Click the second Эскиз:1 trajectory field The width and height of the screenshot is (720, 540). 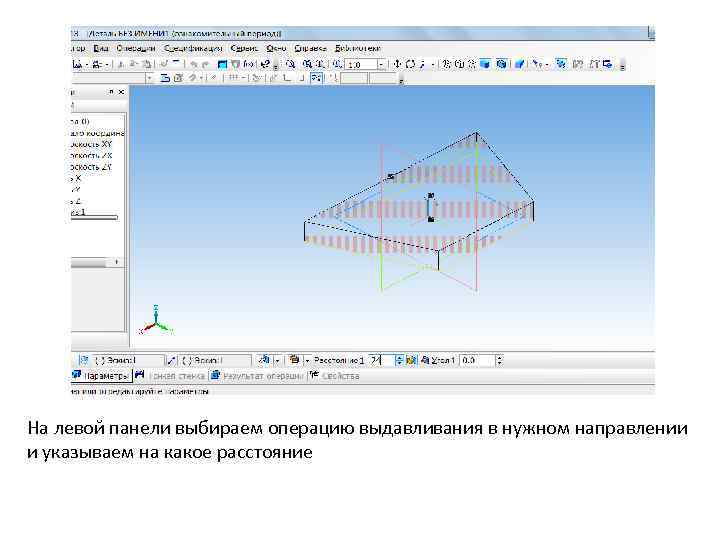(x=214, y=360)
